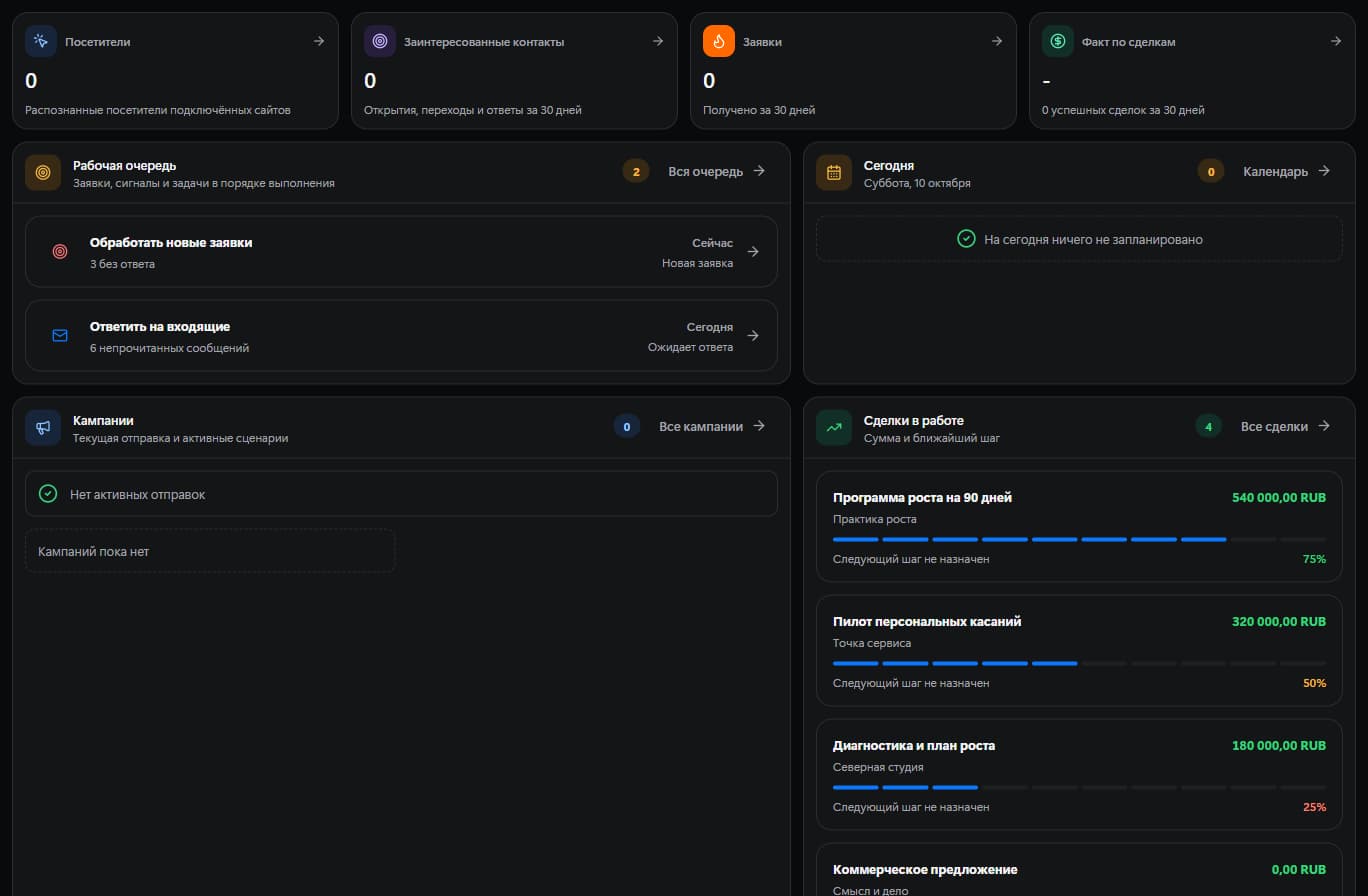Click check icon beside На сегодня ничего

pyautogui.click(x=966, y=239)
